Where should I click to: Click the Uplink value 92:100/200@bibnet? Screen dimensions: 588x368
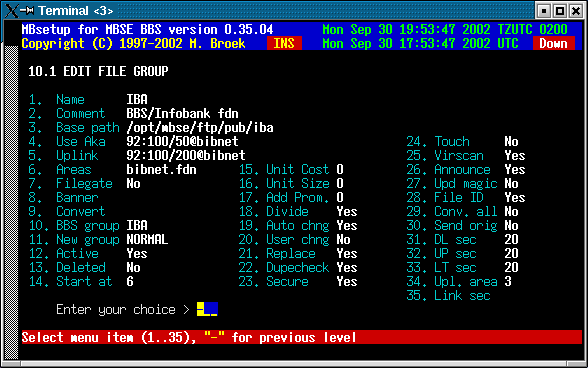tap(186, 155)
